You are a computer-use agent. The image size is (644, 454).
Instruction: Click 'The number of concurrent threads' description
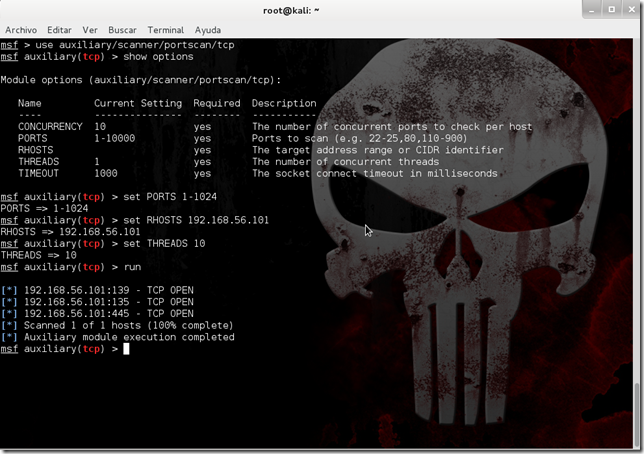click(x=345, y=161)
